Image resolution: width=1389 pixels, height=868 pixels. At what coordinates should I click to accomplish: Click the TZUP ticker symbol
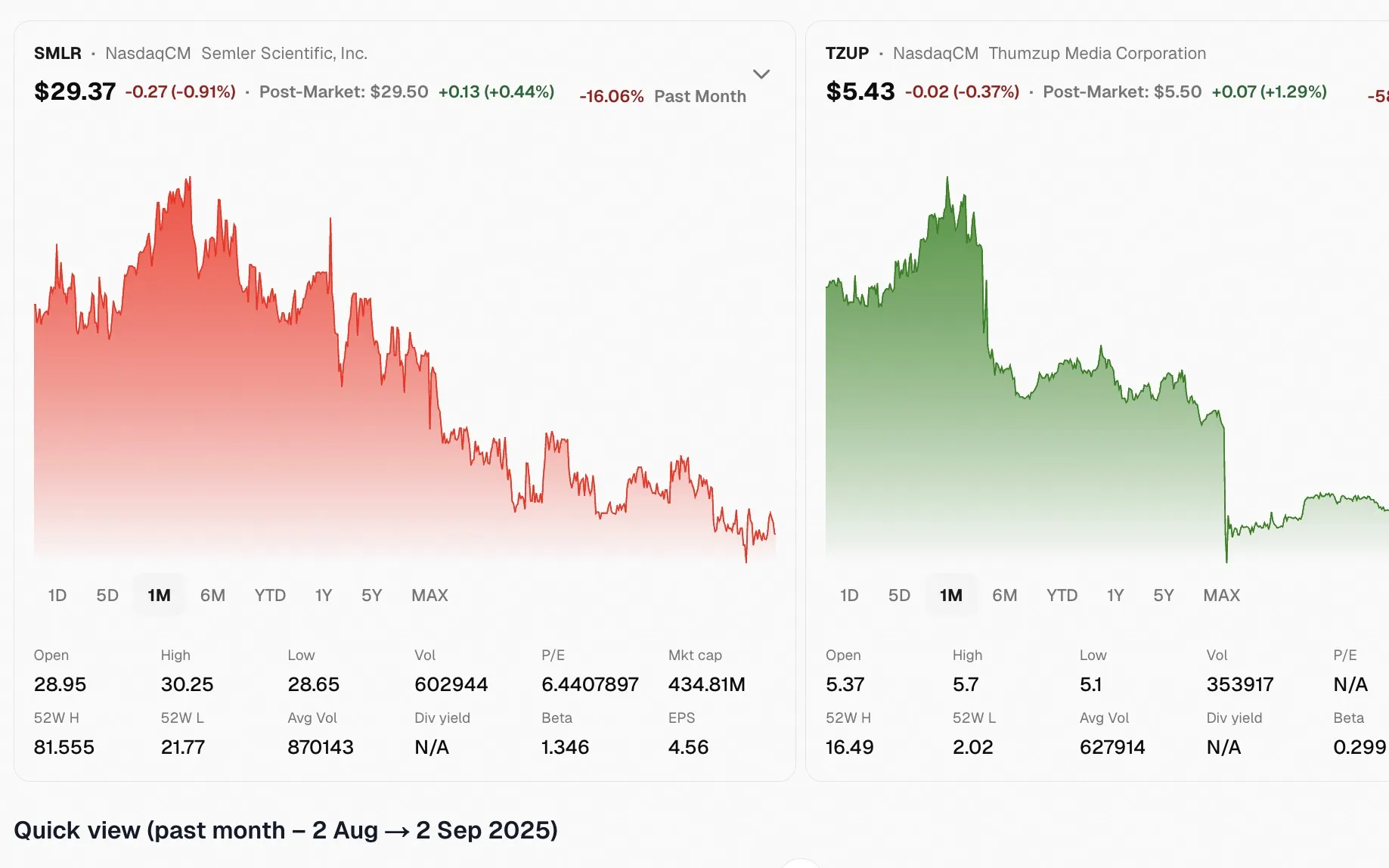click(847, 53)
